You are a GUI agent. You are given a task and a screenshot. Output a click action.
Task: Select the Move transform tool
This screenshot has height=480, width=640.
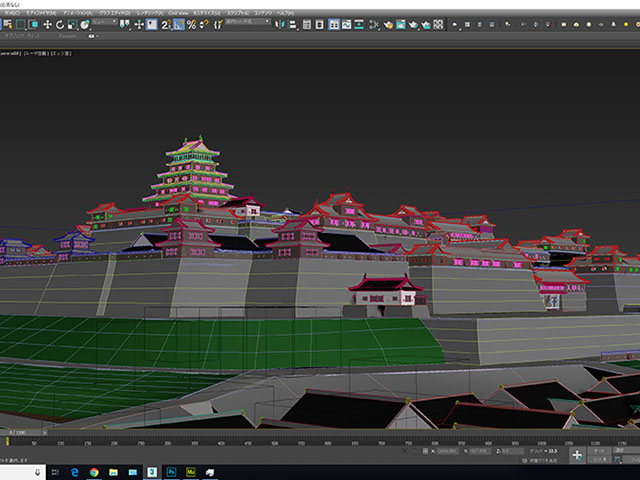(x=48, y=24)
